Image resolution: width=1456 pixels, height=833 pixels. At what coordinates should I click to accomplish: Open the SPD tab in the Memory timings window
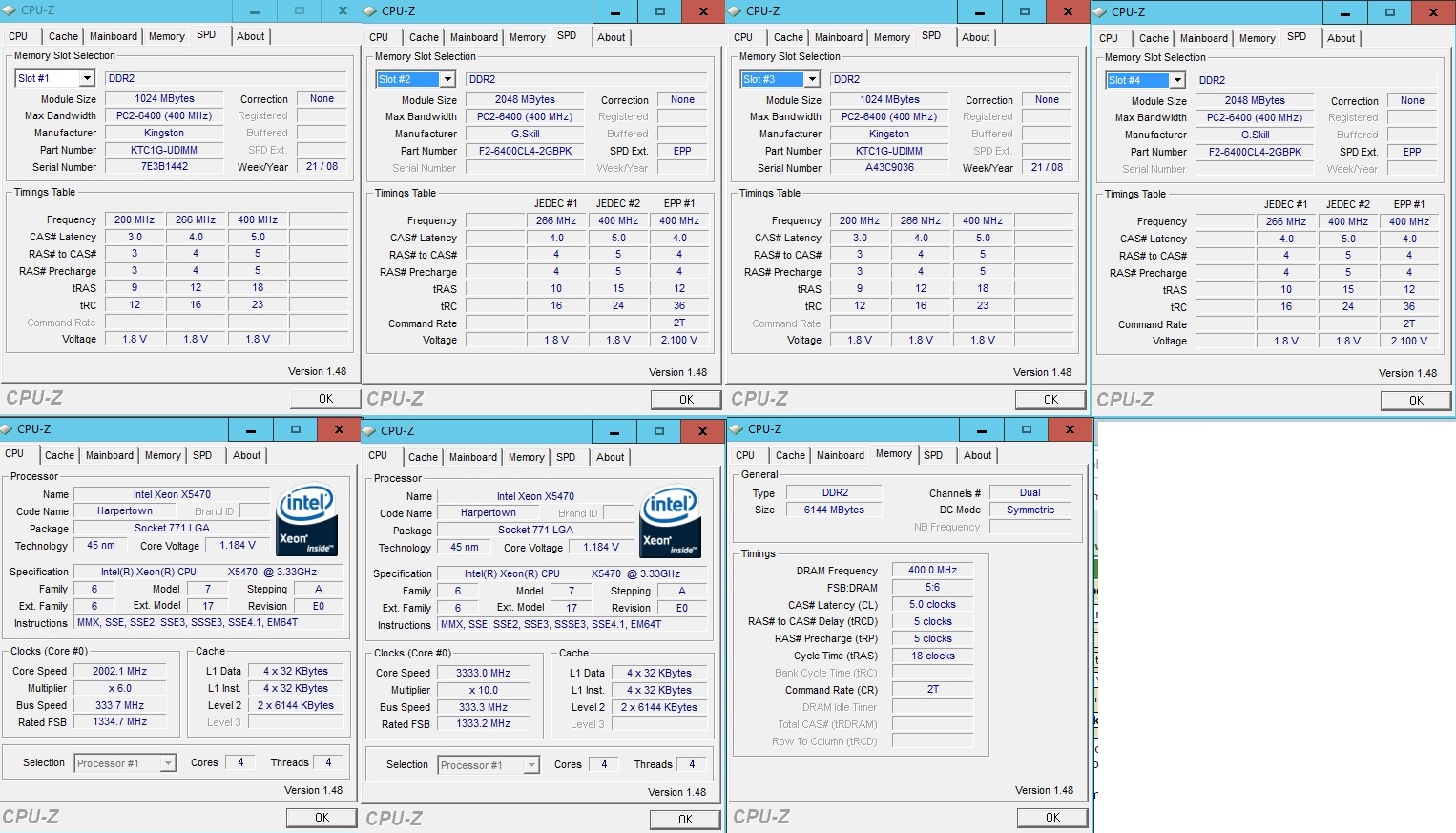coord(933,455)
